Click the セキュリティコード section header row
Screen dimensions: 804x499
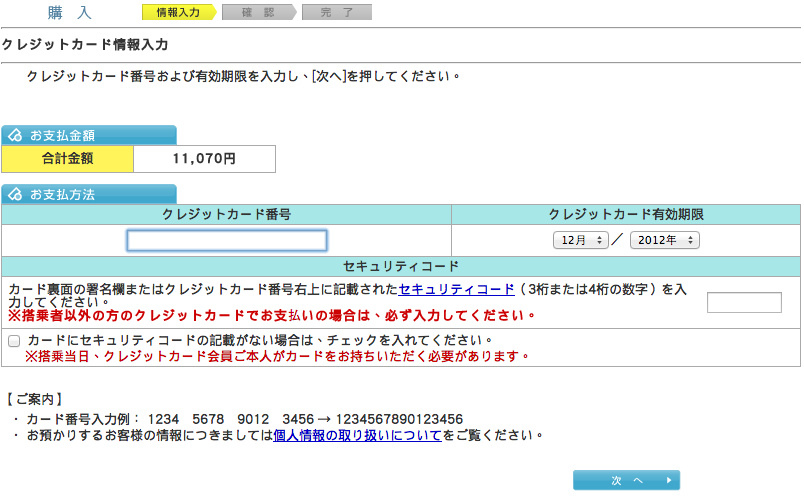(401, 266)
